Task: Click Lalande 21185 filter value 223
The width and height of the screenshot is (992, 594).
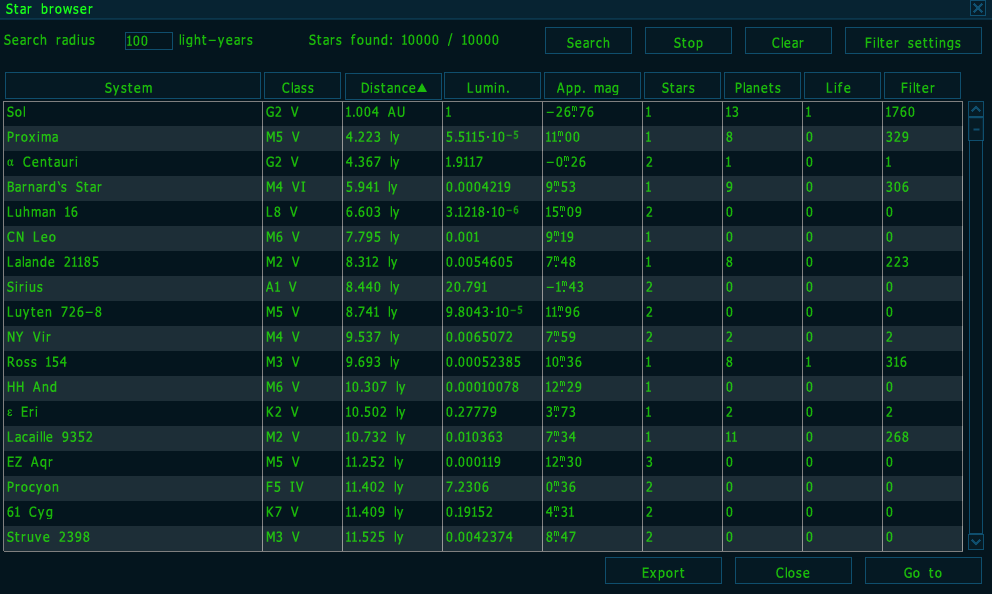Action: point(897,263)
